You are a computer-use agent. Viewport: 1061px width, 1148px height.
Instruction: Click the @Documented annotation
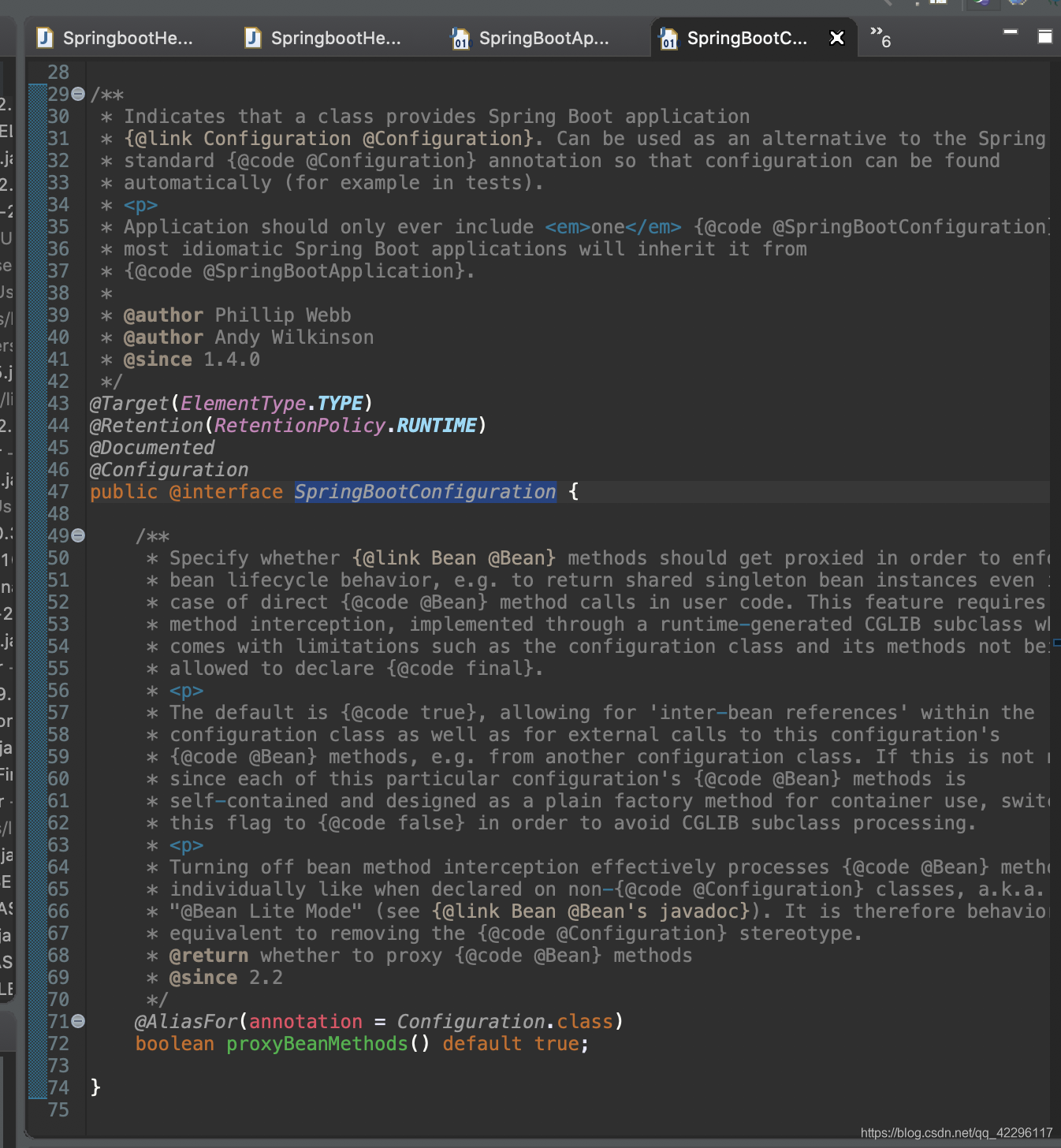coord(151,448)
